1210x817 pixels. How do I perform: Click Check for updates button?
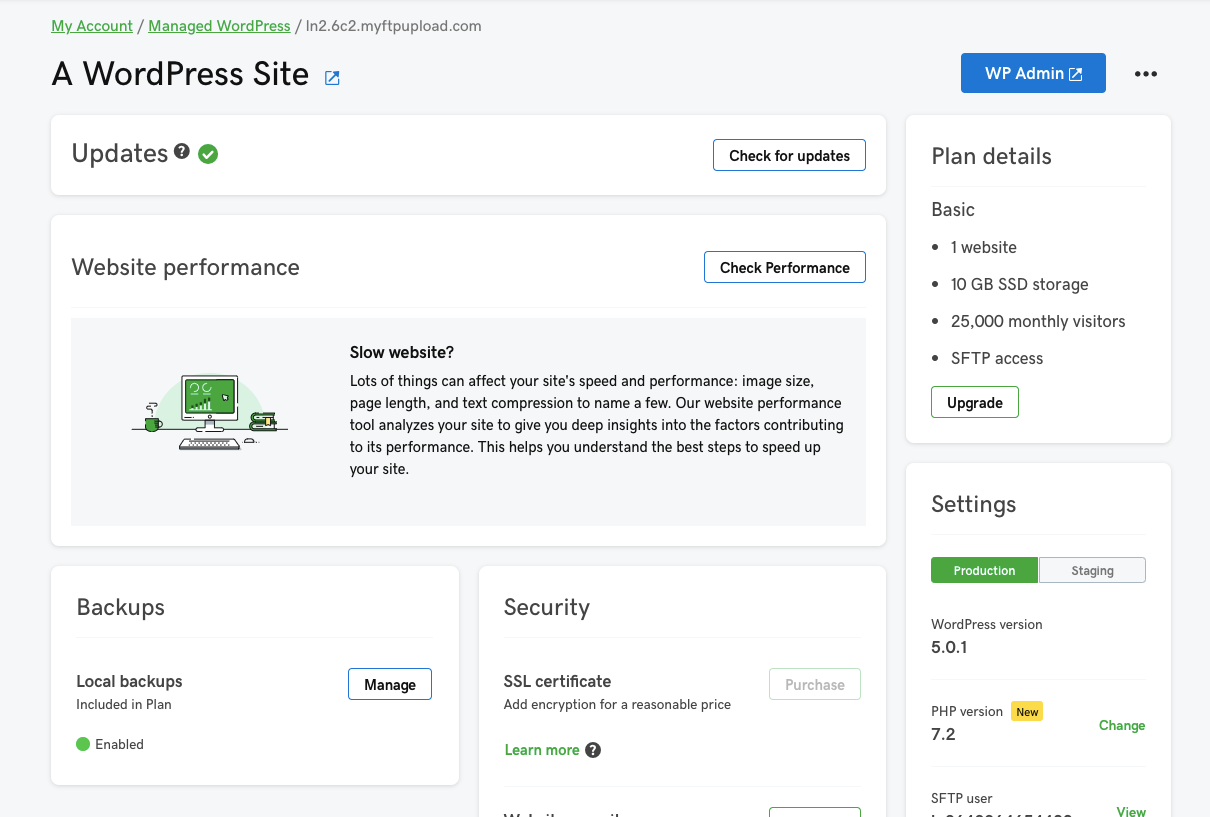(x=789, y=155)
